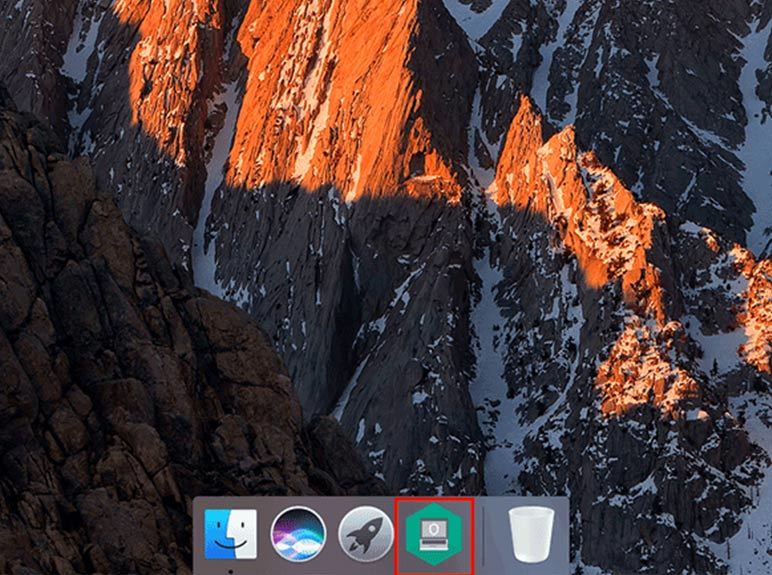Open the Trash in the Dock
Viewport: 772px width, 575px height.
click(531, 534)
